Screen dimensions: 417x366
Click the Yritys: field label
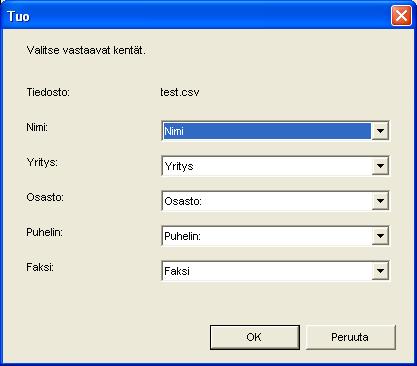[x=42, y=162]
